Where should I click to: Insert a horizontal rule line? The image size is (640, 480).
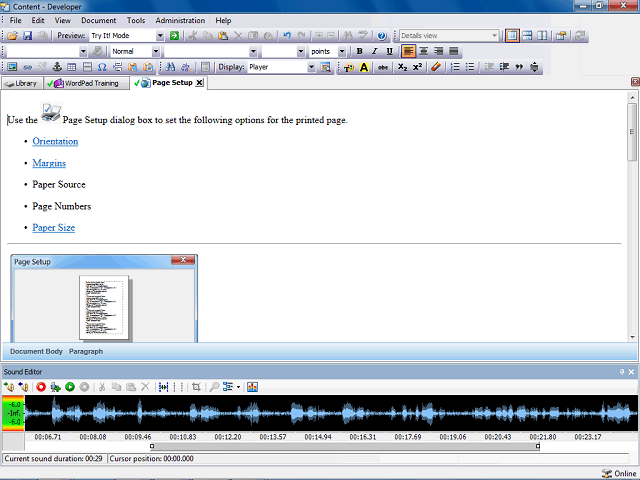point(87,67)
